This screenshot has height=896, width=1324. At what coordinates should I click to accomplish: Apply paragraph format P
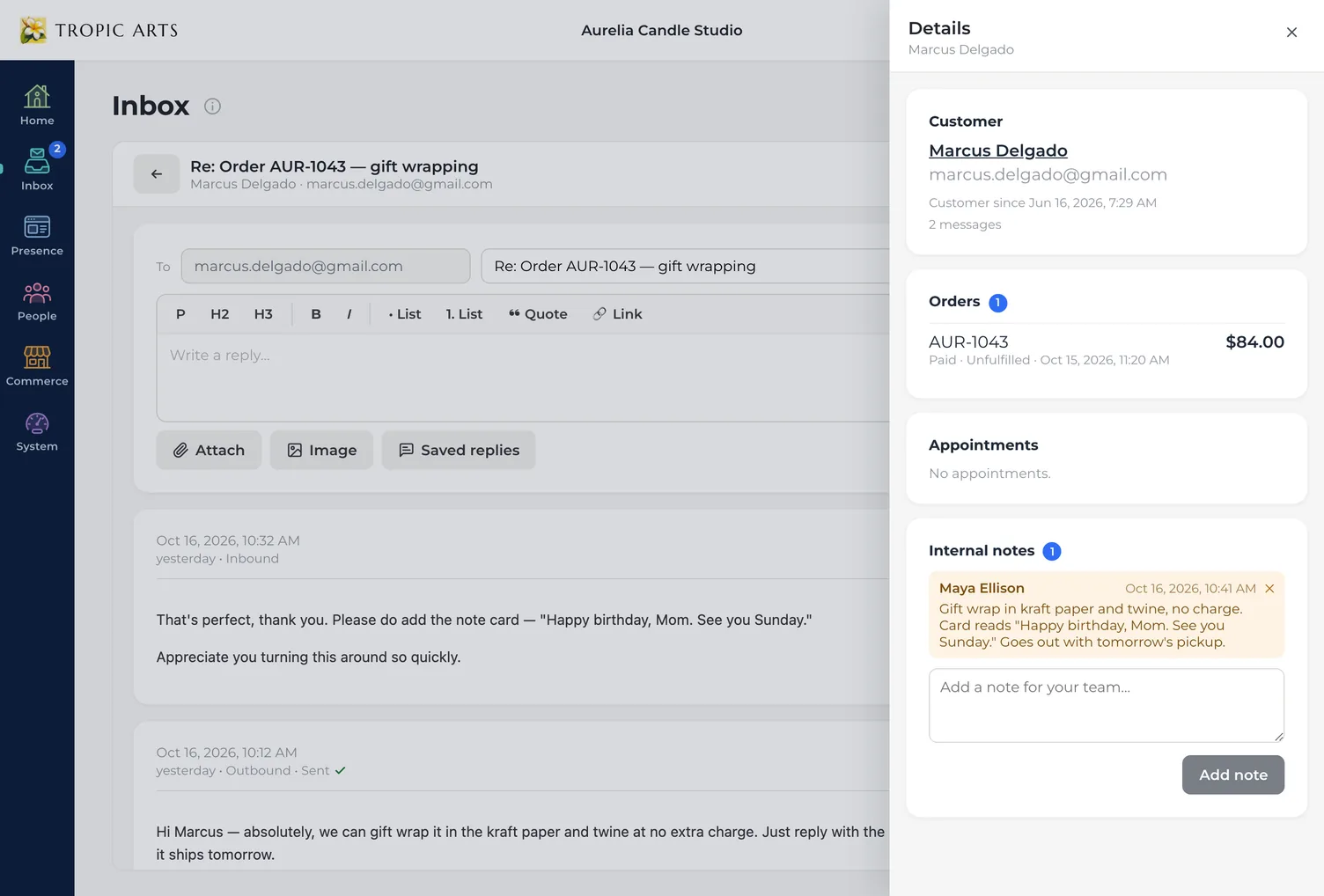pyautogui.click(x=180, y=314)
